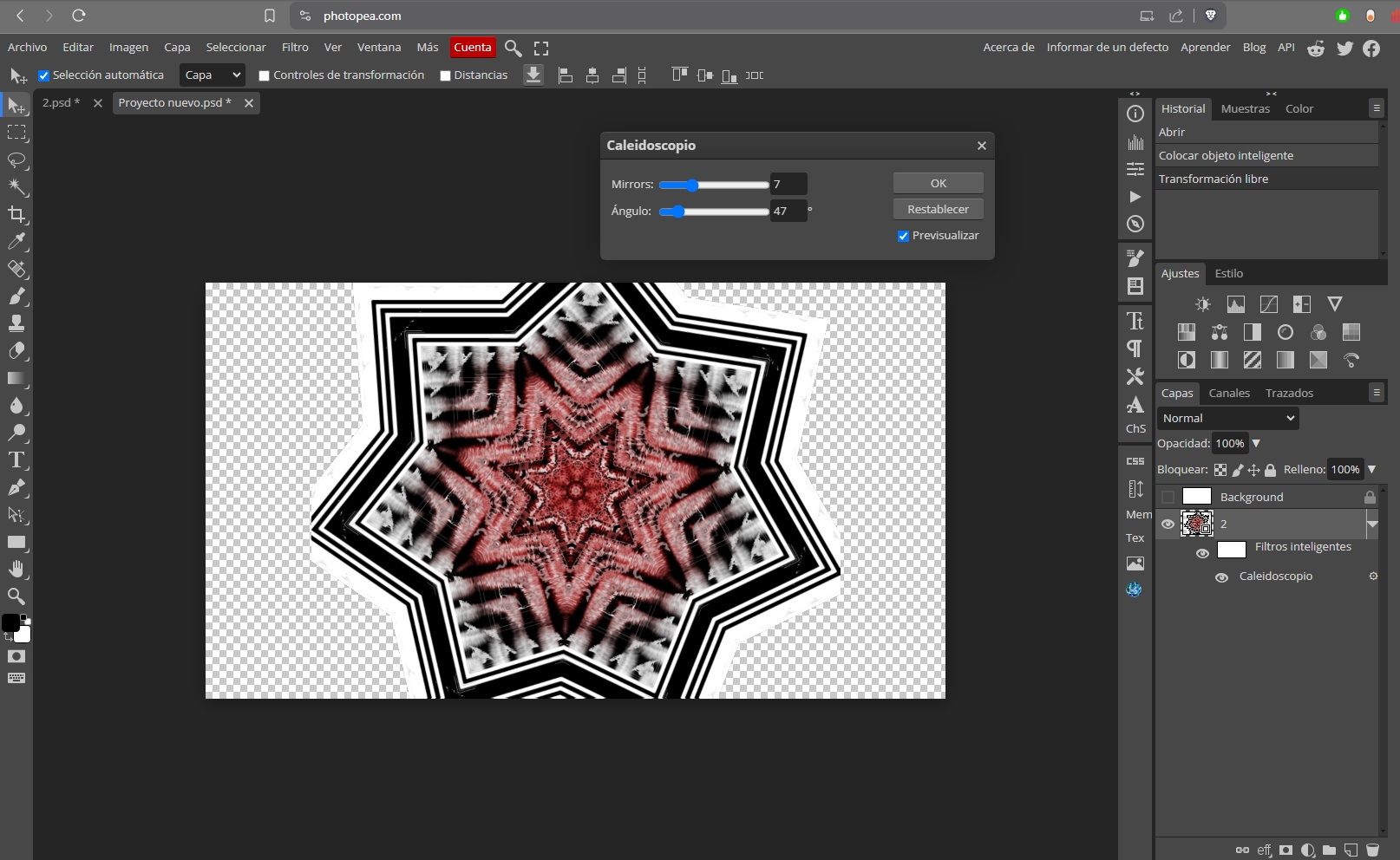Collapse layer 2 effects arrow
The height and width of the screenshot is (860, 1400).
pos(1372,524)
